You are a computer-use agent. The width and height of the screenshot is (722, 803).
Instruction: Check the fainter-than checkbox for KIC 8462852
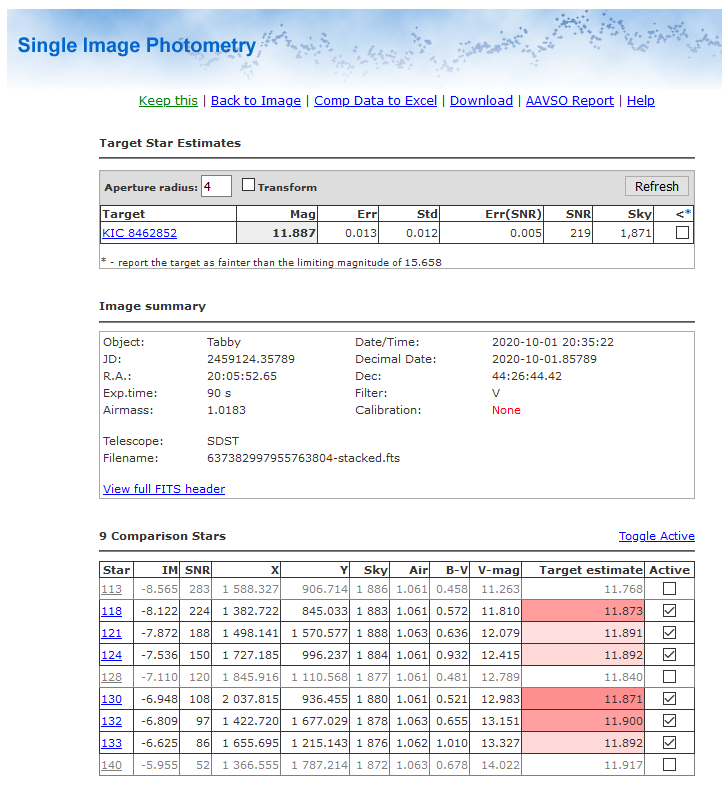click(682, 233)
